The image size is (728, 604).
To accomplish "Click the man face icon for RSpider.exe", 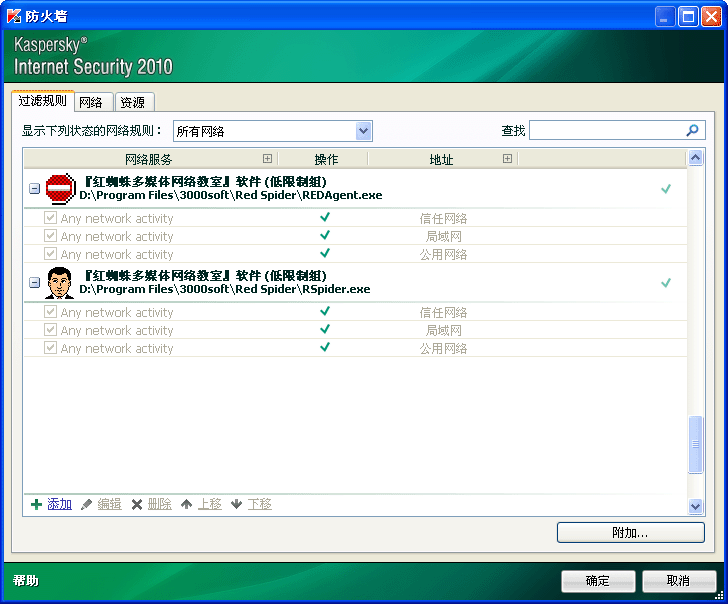I will point(61,282).
